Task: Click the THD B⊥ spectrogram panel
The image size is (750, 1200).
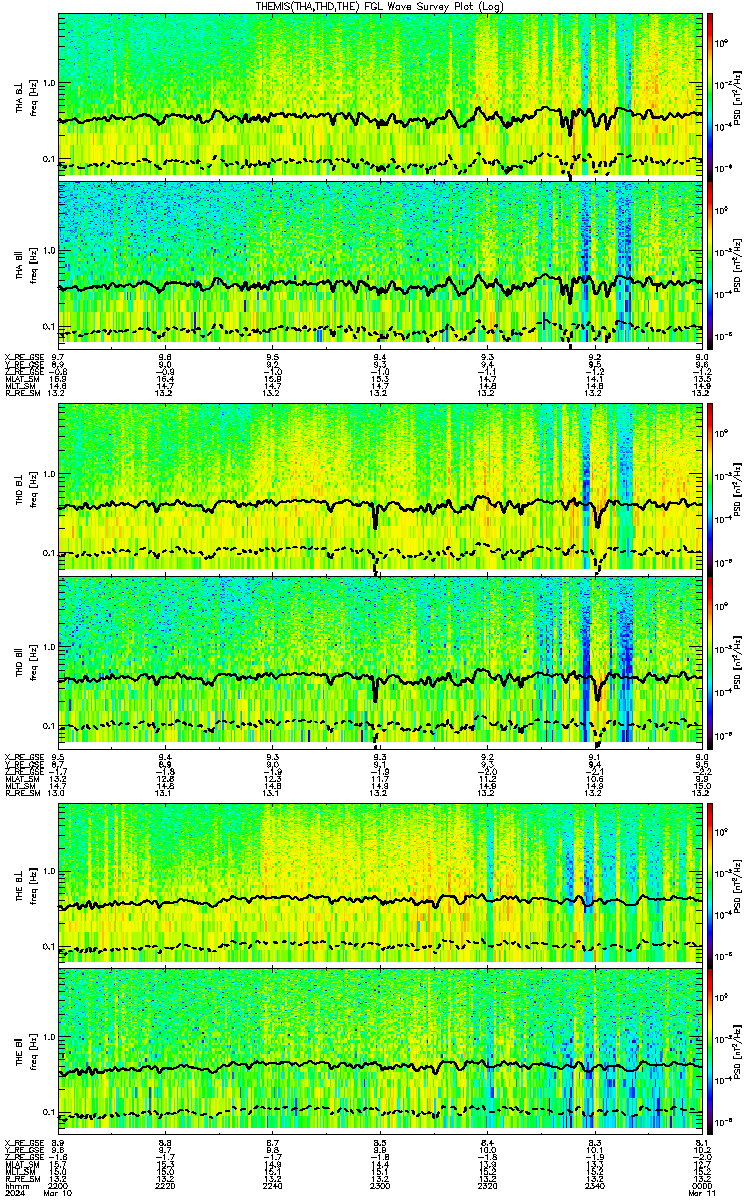Action: click(379, 489)
